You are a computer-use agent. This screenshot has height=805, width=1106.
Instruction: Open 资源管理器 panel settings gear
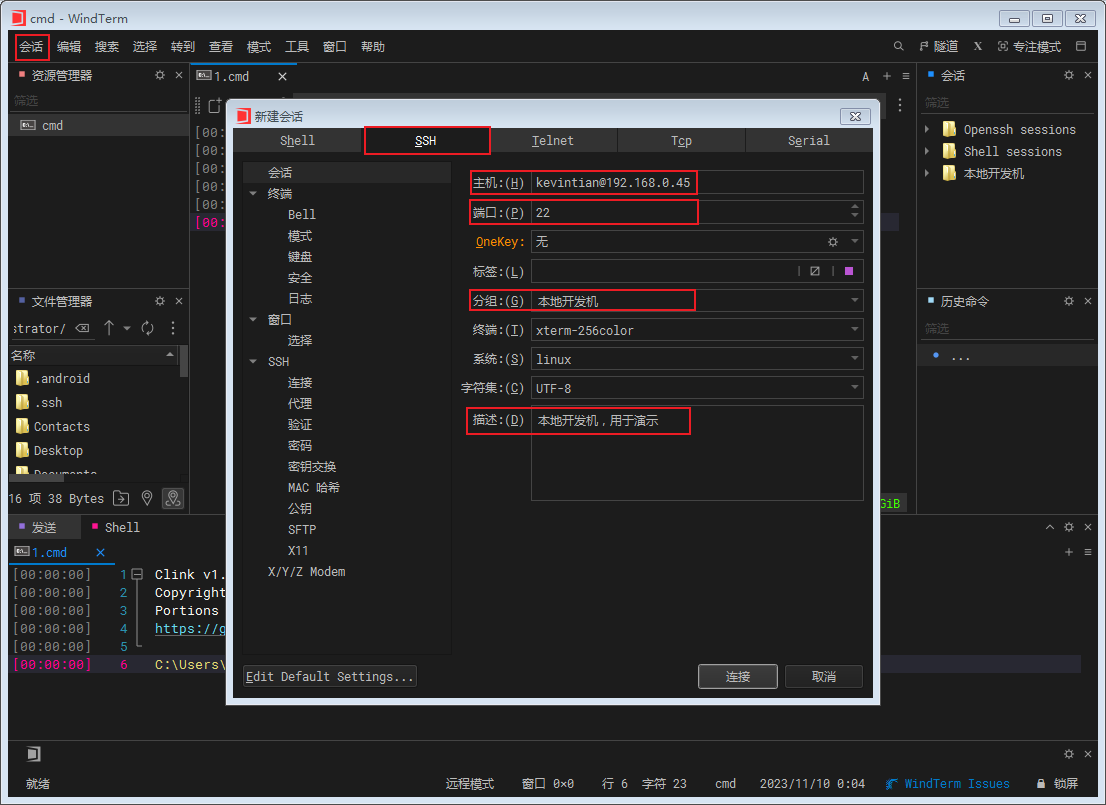coord(159,76)
